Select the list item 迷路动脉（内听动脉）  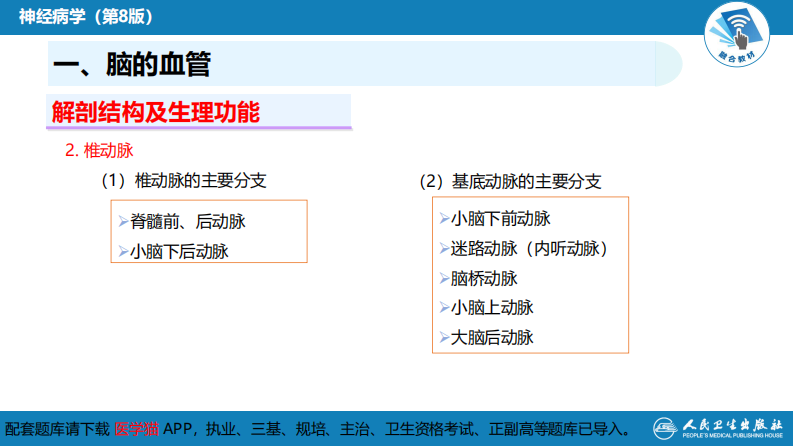529,248
